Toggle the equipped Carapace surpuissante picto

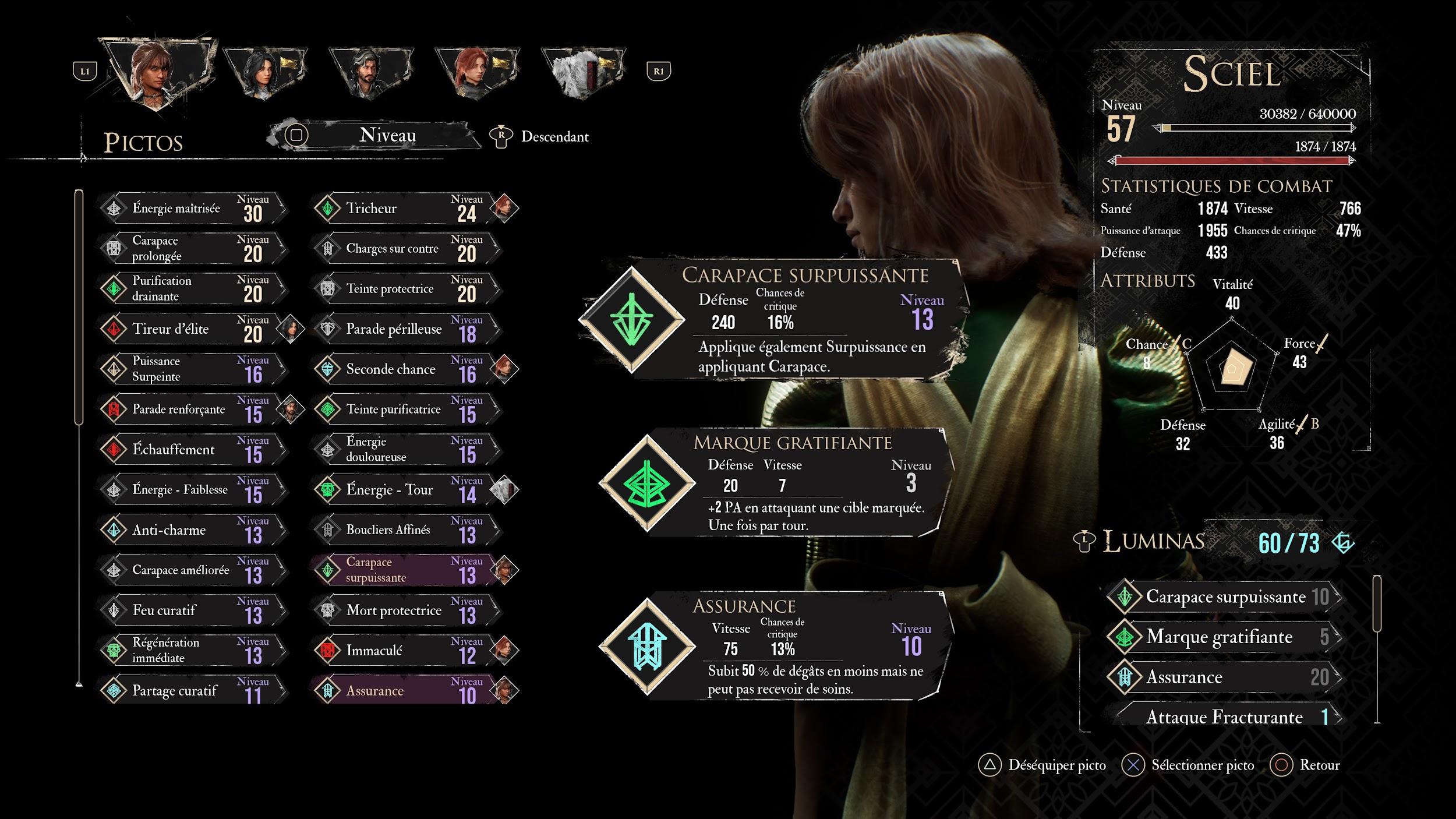(x=405, y=570)
